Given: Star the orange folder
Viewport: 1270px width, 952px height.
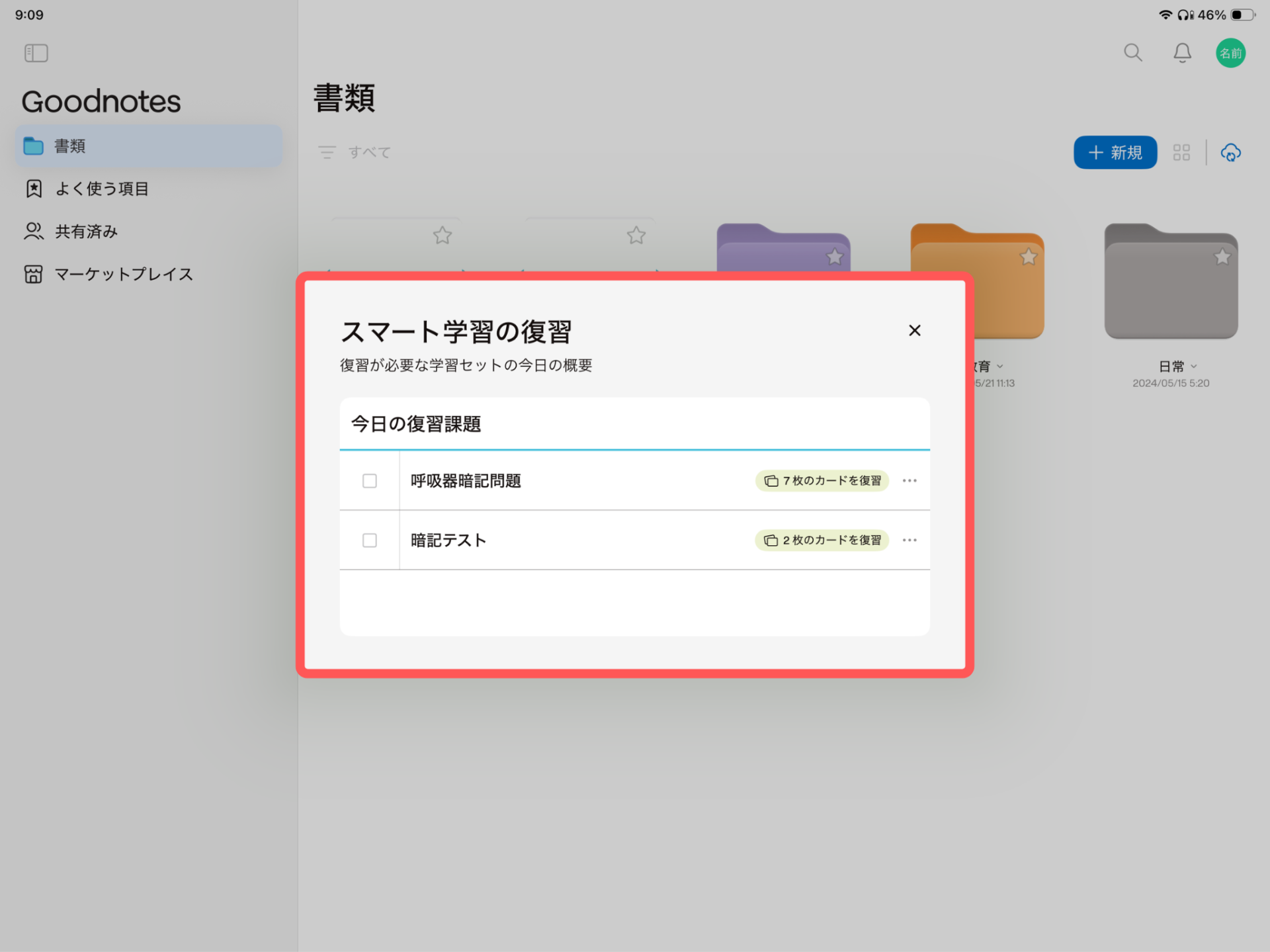Looking at the screenshot, I should tap(1028, 257).
